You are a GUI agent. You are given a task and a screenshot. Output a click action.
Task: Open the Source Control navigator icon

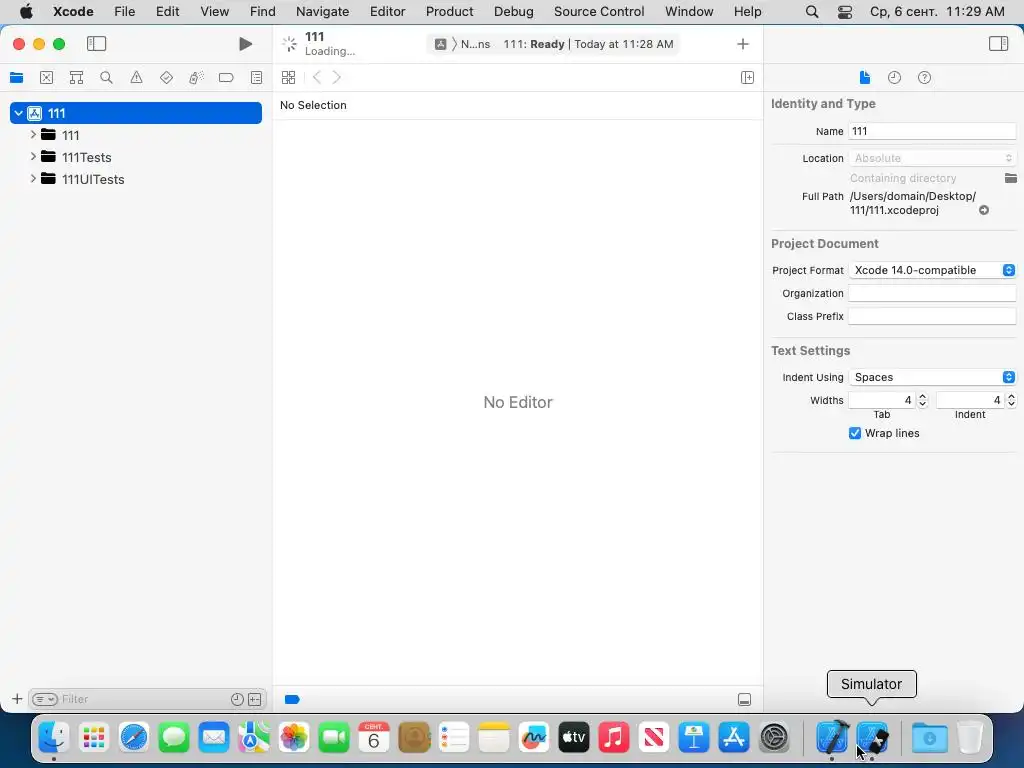tap(46, 78)
